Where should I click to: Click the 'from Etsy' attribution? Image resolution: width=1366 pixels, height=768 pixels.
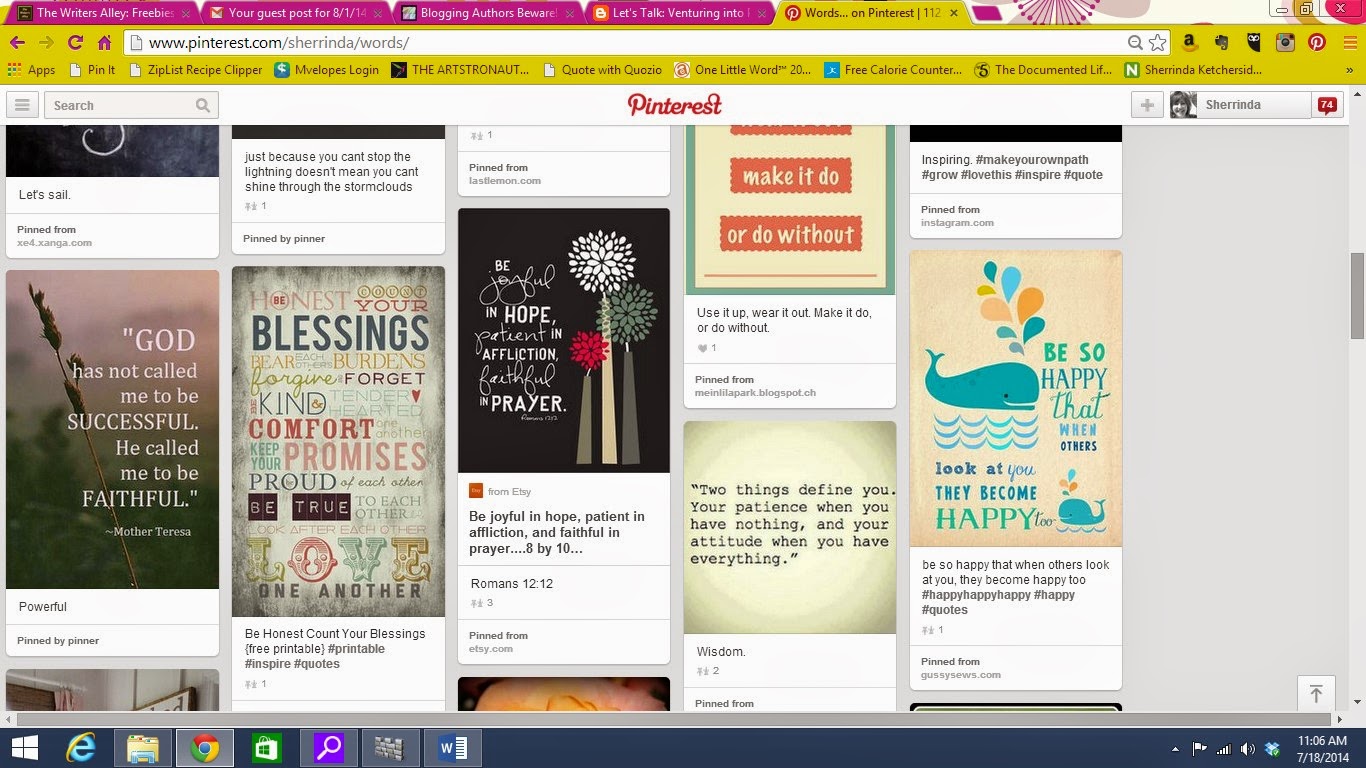[x=500, y=491]
